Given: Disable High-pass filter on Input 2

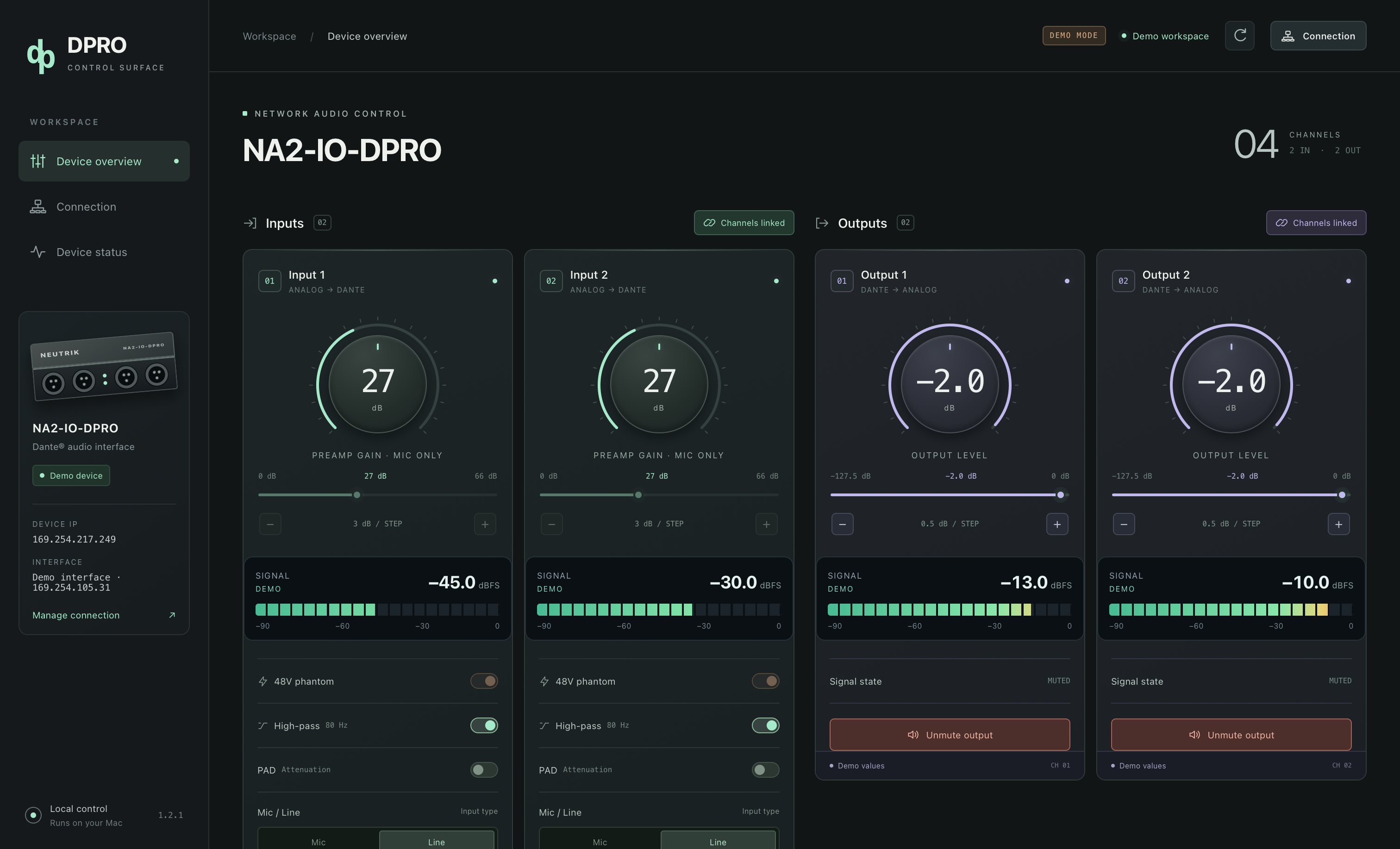Looking at the screenshot, I should point(765,725).
